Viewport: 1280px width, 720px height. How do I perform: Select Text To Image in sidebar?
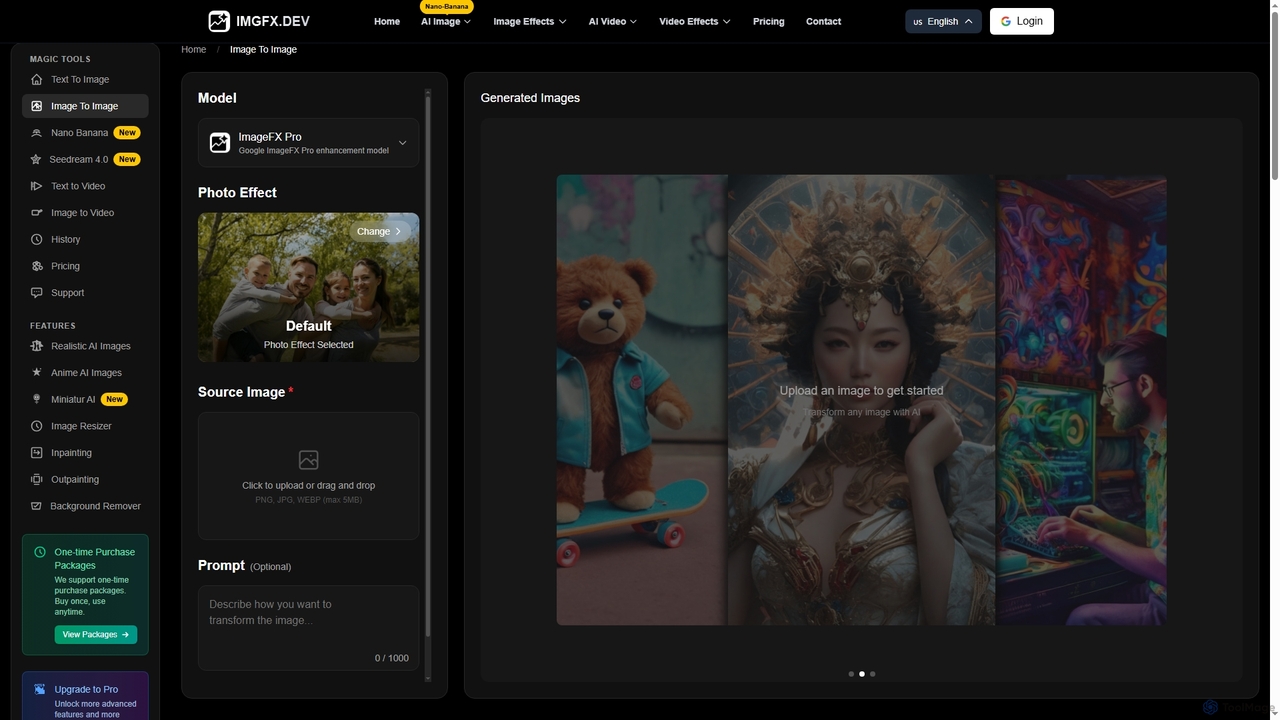coord(85,79)
